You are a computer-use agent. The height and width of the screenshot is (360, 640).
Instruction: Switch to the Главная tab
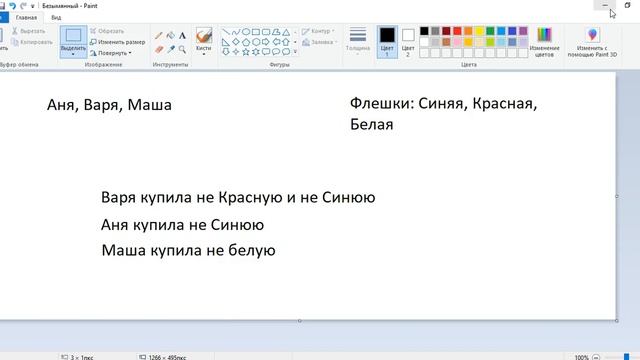[26, 18]
